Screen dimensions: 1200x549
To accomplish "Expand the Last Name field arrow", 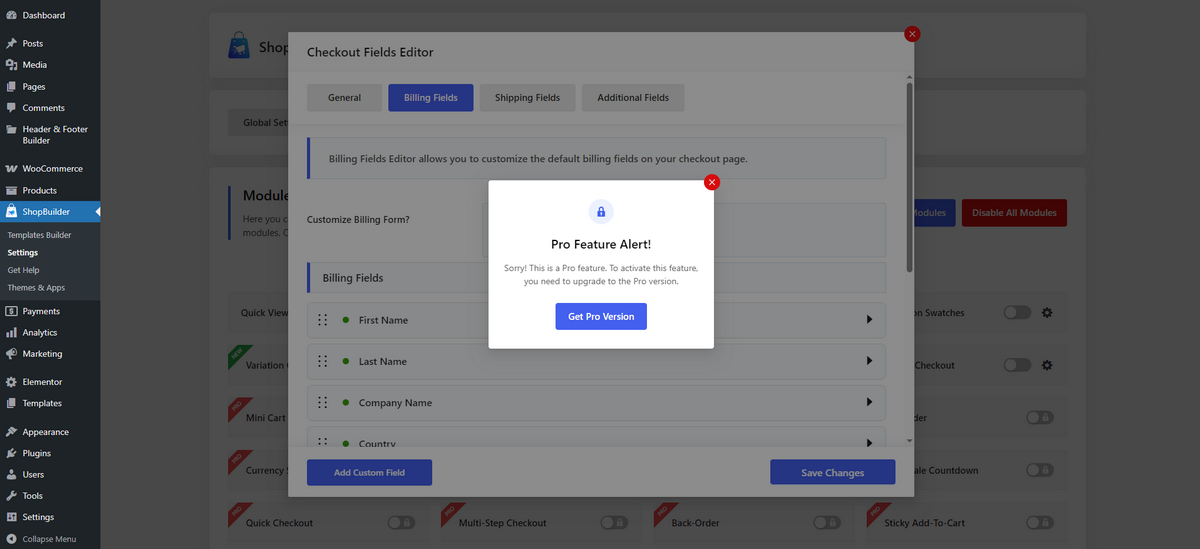I will tap(869, 361).
